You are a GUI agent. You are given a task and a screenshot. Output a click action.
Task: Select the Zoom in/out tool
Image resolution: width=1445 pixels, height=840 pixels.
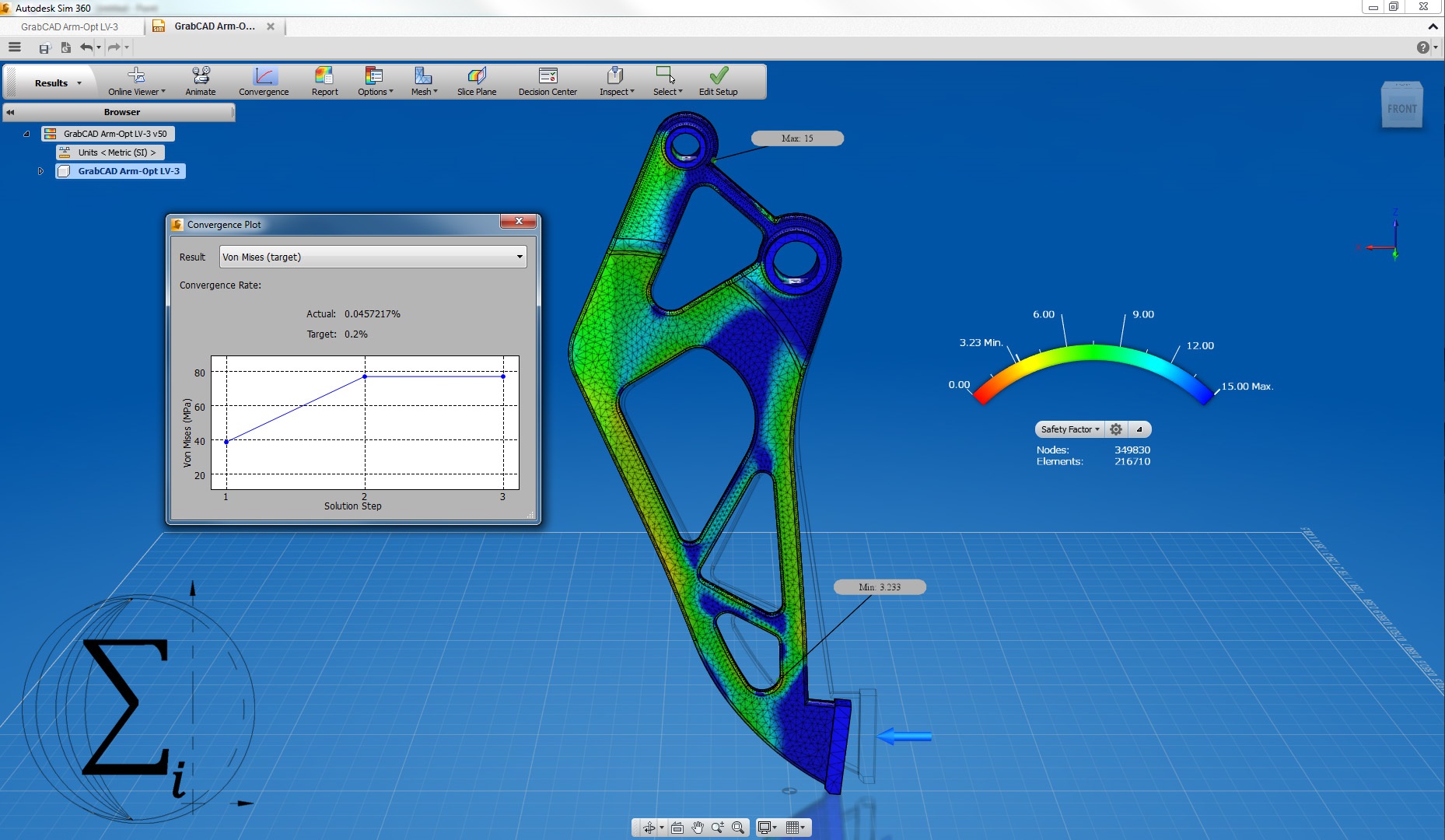click(717, 828)
